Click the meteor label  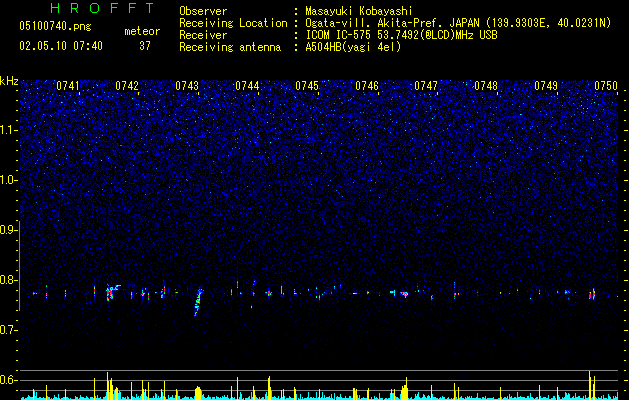point(142,31)
